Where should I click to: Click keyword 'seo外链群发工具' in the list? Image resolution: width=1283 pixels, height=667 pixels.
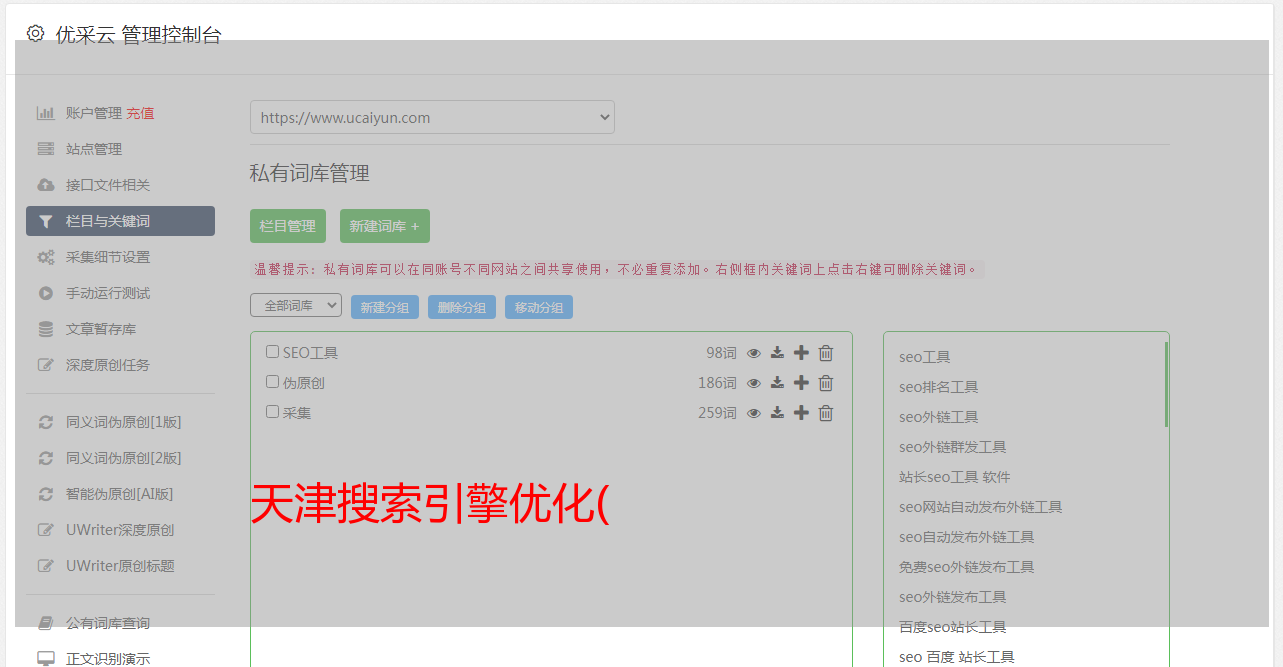click(952, 447)
